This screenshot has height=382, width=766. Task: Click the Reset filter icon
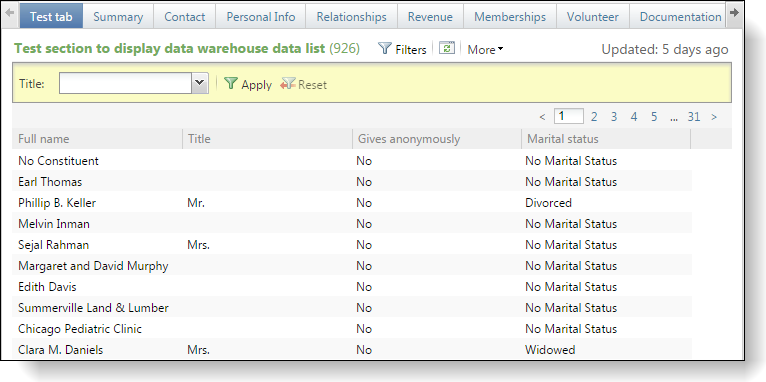click(x=288, y=84)
